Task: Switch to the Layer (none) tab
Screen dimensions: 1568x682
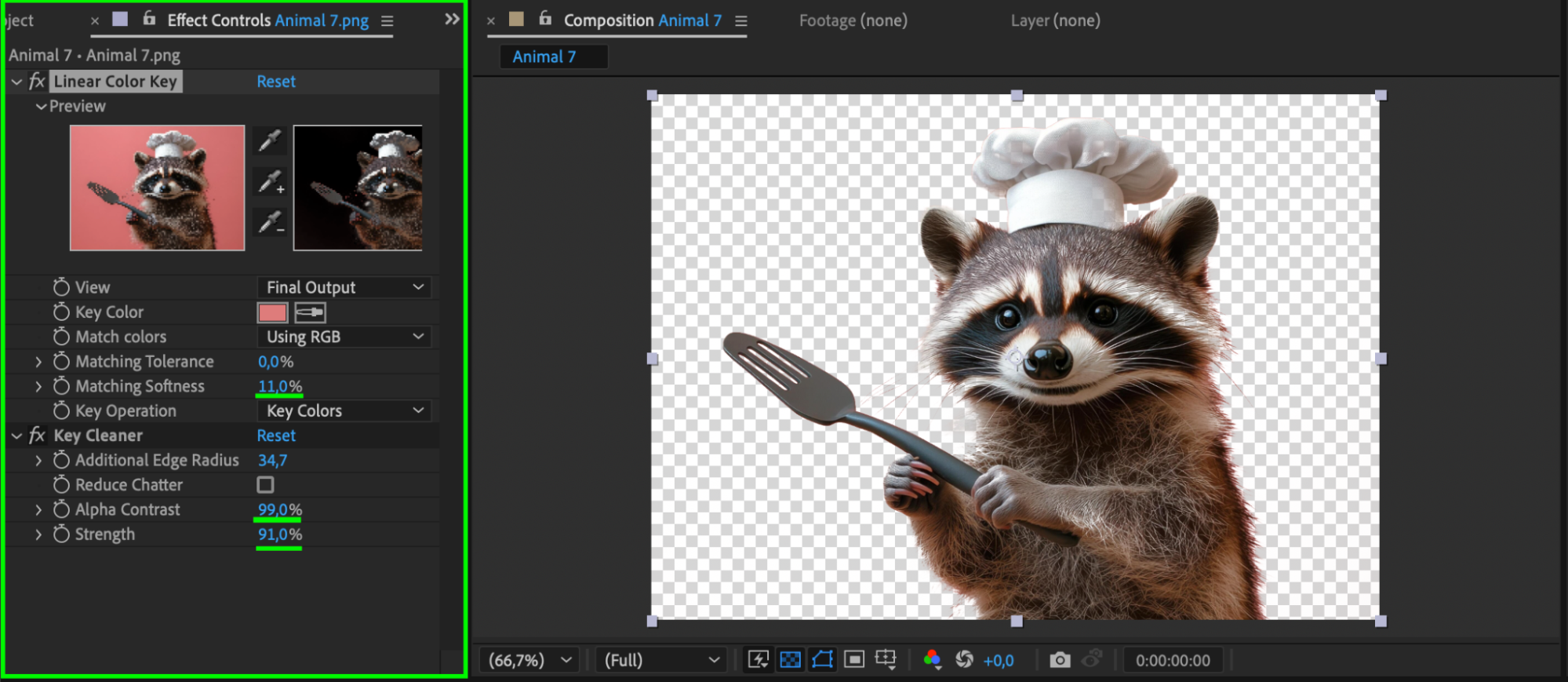Action: (x=1055, y=20)
